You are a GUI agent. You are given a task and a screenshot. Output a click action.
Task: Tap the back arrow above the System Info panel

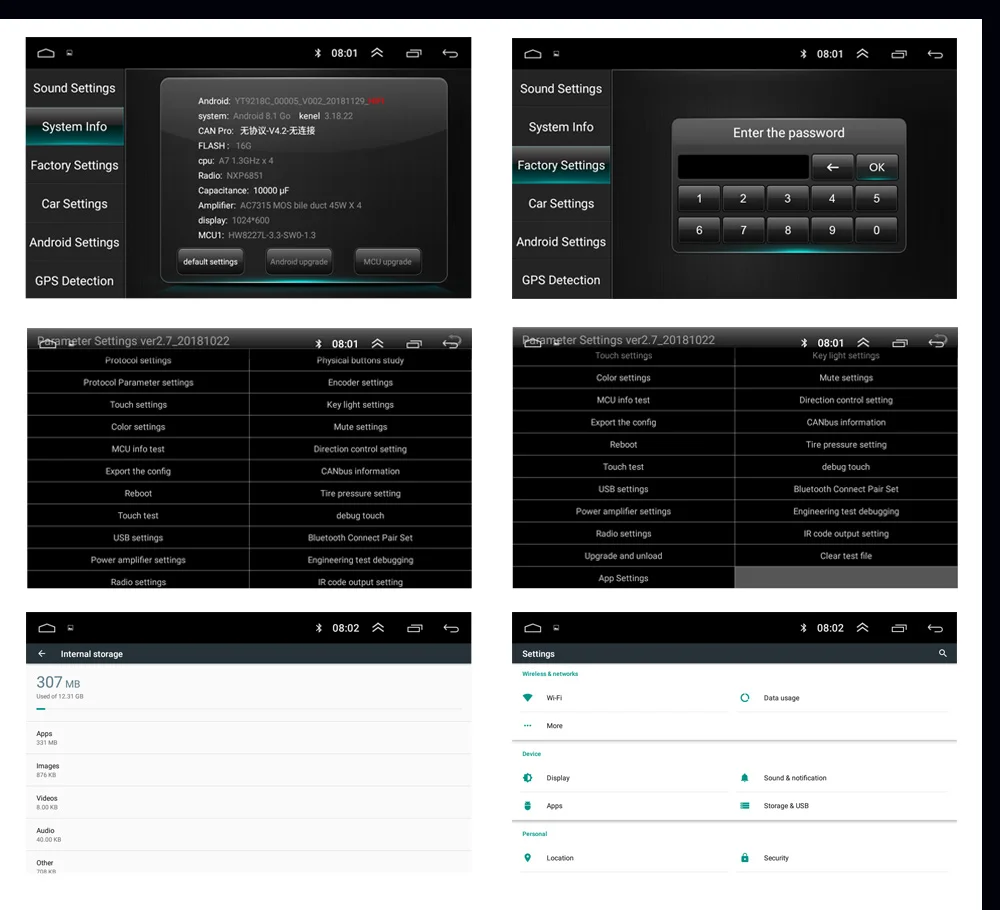click(x=450, y=54)
